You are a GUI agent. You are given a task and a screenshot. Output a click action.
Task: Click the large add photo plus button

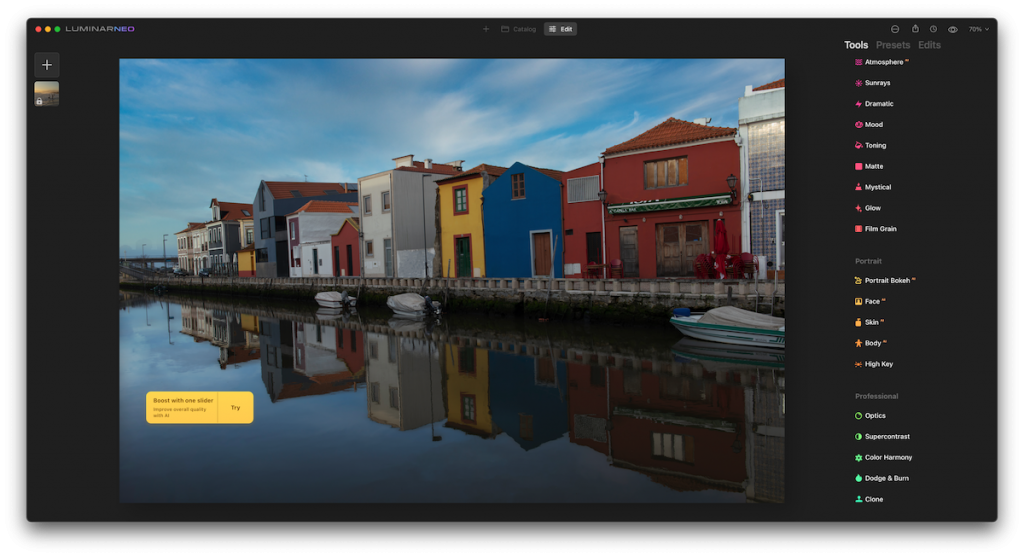(x=47, y=65)
